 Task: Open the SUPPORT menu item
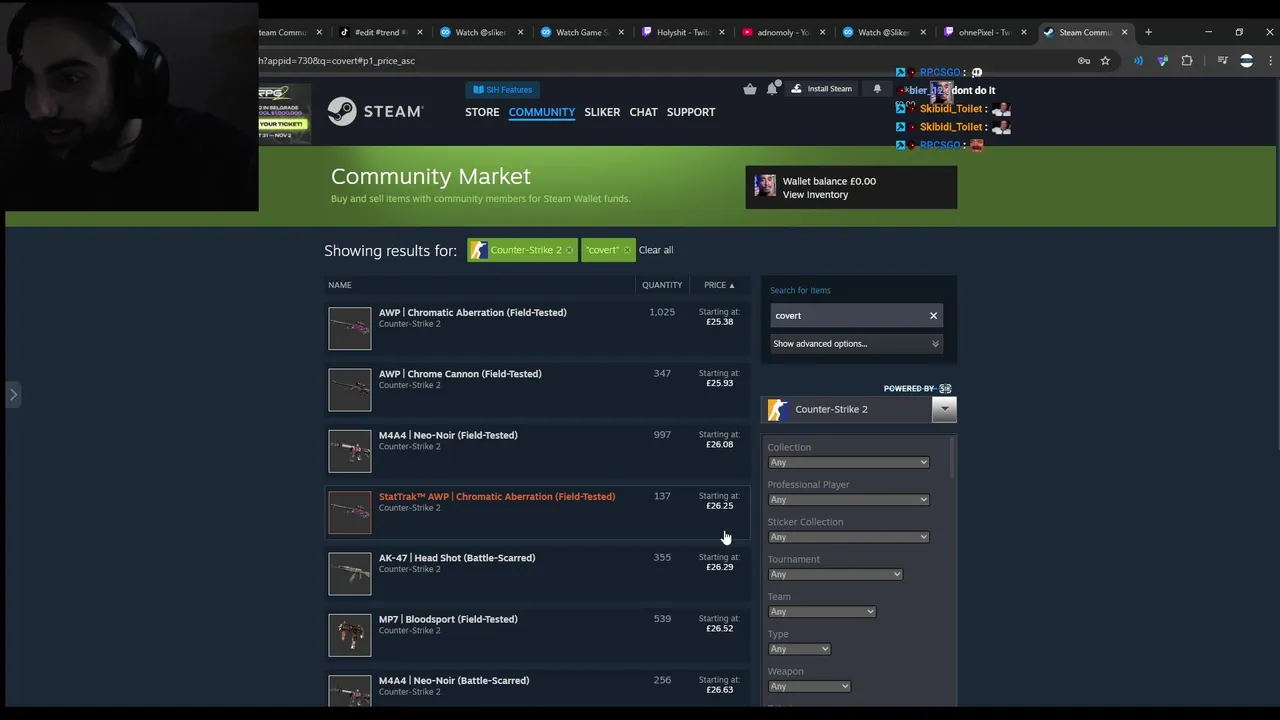[x=691, y=112]
